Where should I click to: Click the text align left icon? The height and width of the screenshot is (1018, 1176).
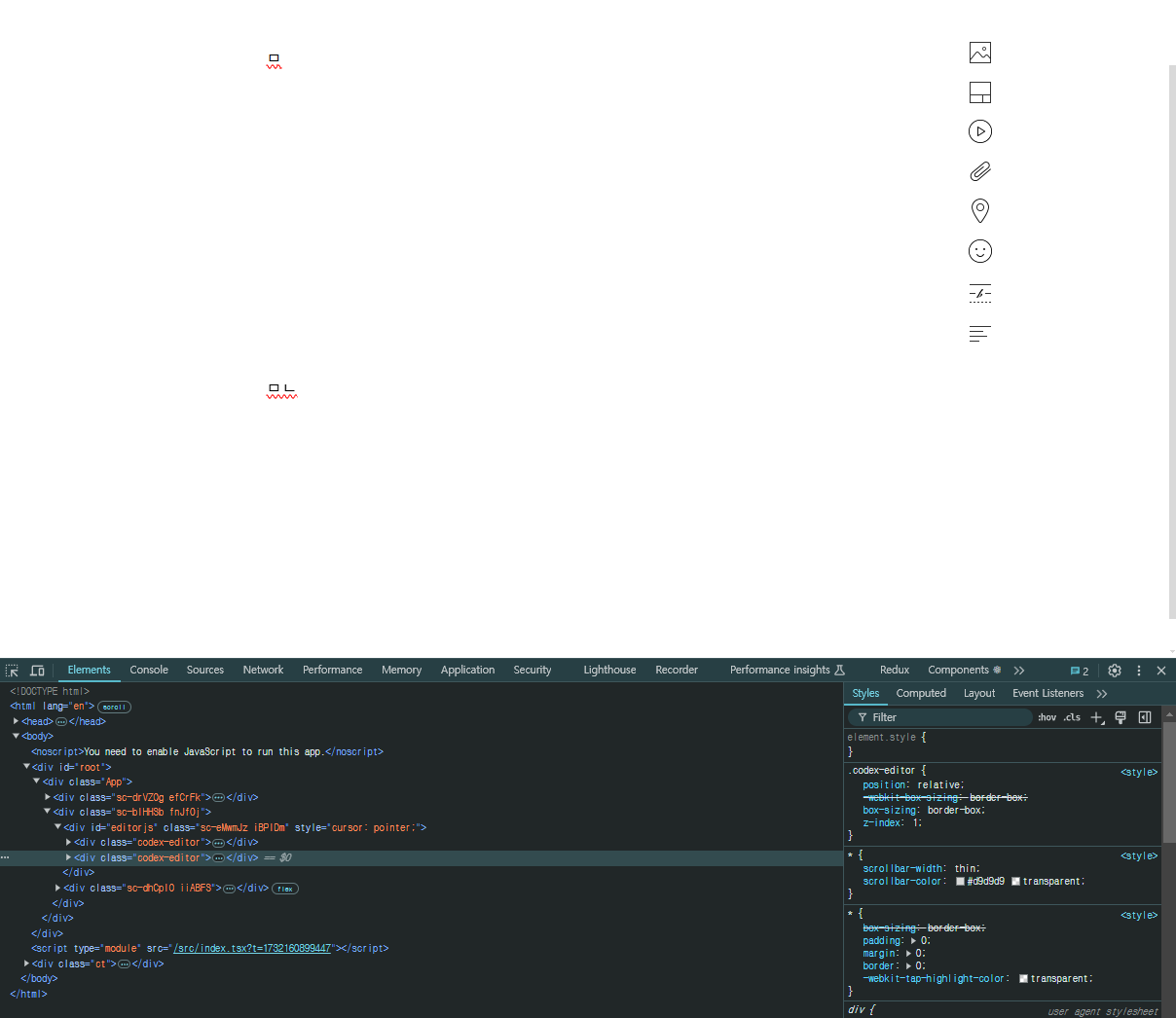pos(980,334)
